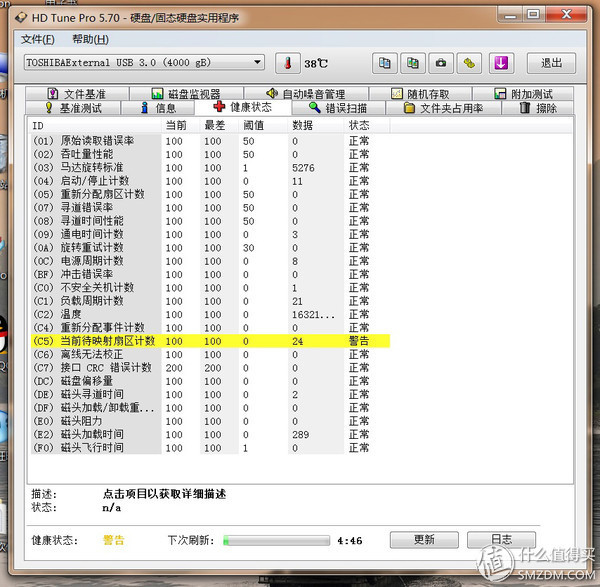The height and width of the screenshot is (587, 600).
Task: Copy info to clipboard toolbar icon
Action: [384, 63]
